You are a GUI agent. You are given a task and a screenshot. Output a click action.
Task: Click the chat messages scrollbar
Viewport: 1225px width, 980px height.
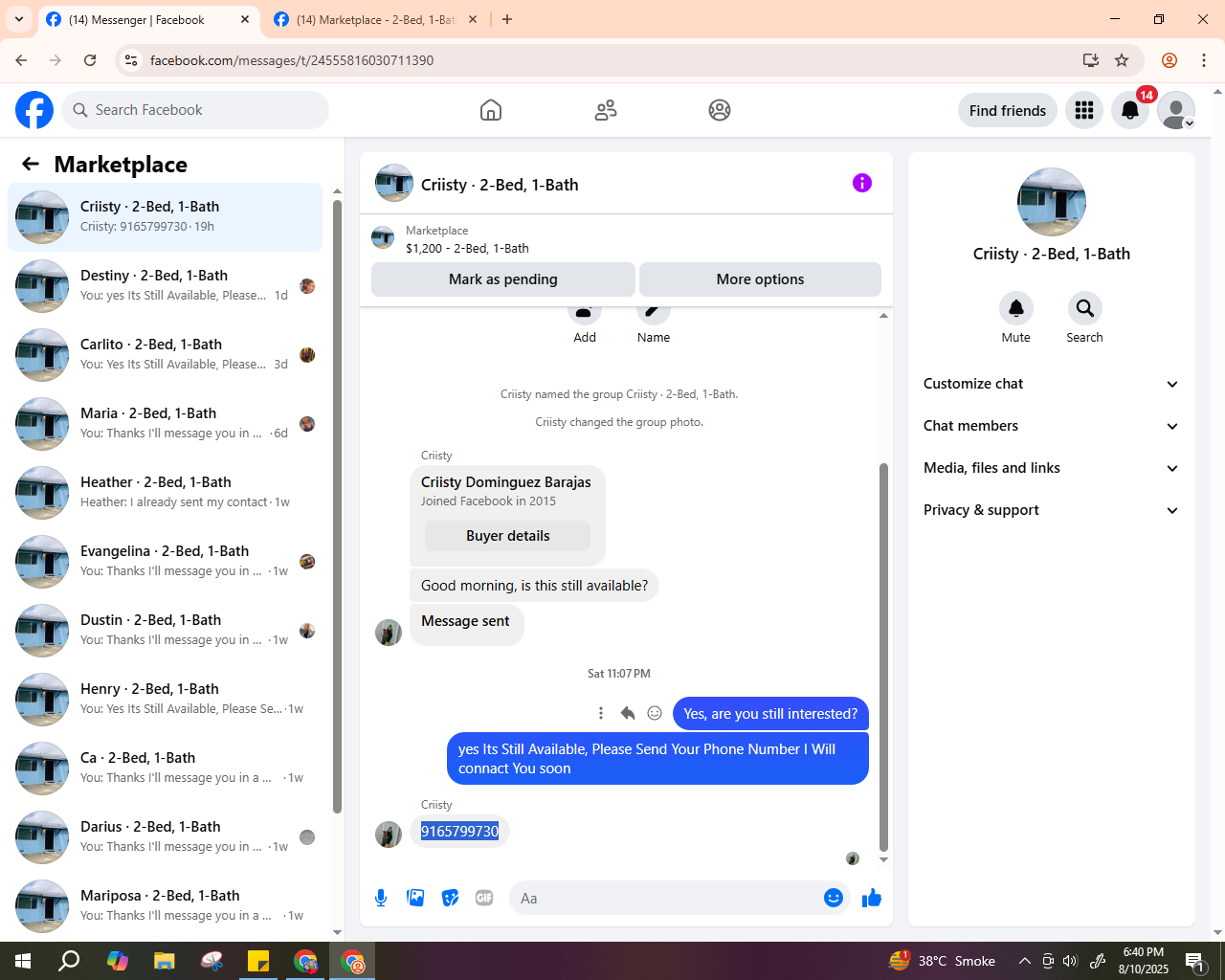883,657
